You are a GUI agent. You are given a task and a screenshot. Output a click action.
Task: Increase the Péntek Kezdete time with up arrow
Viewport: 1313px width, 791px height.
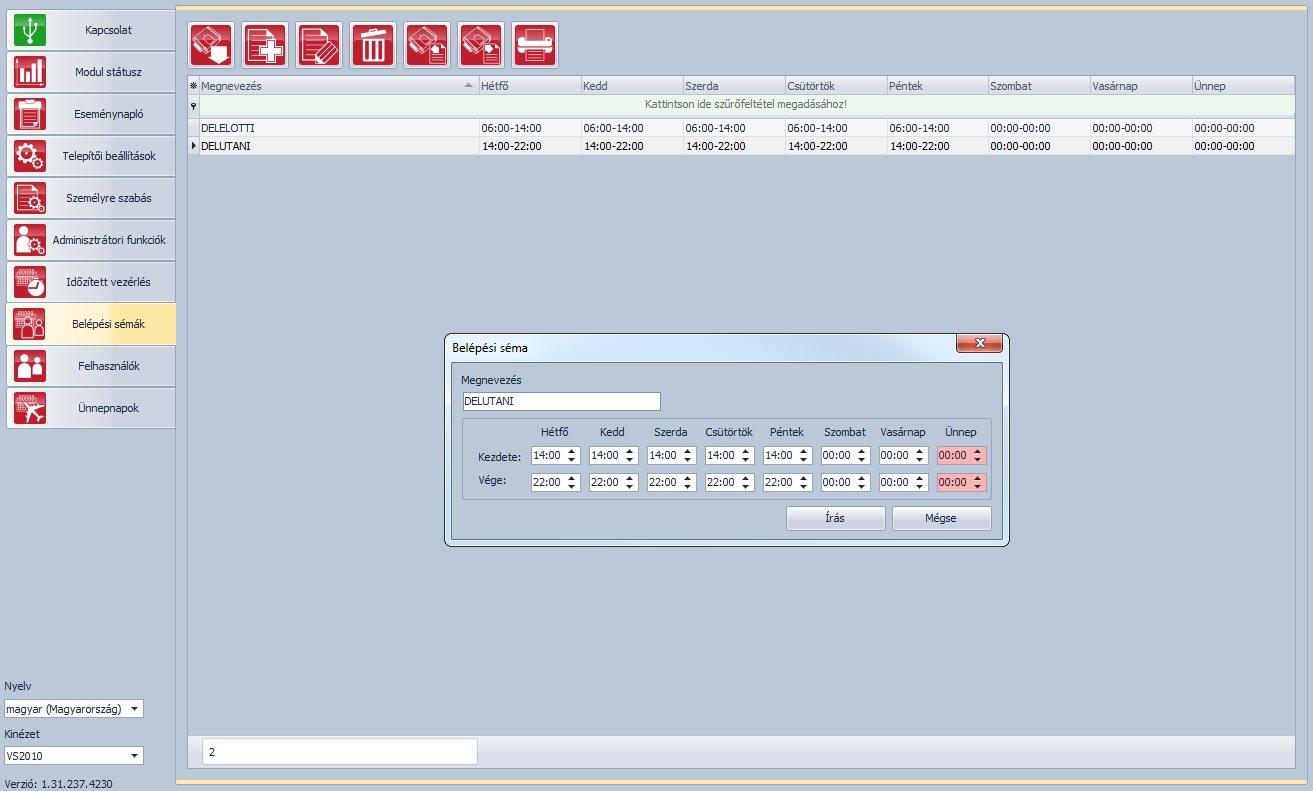(803, 451)
